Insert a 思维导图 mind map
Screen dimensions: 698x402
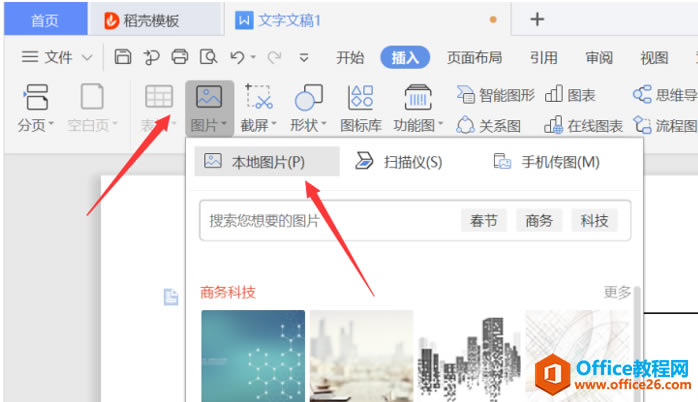click(665, 95)
